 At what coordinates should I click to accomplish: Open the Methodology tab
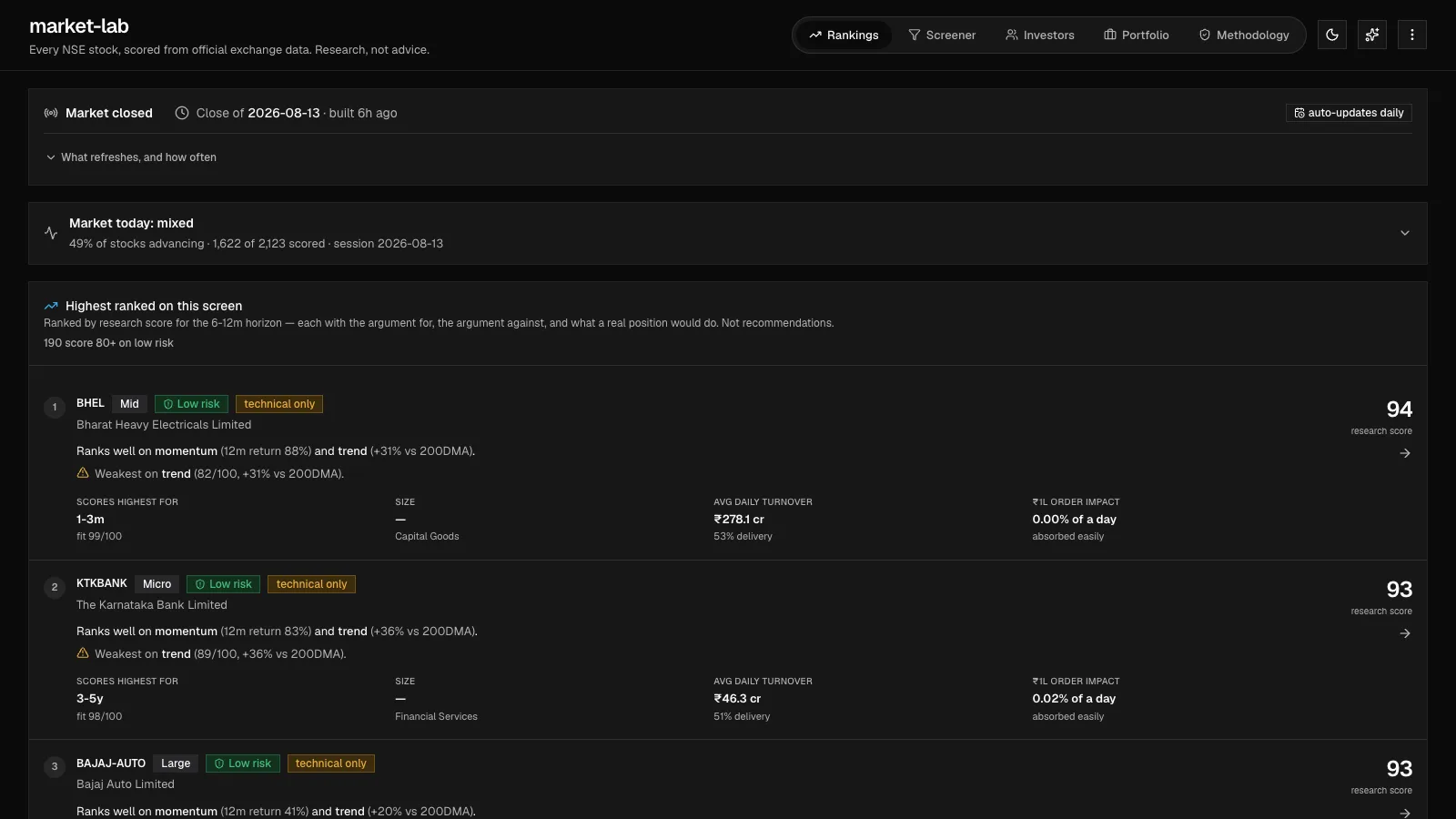point(1244,35)
